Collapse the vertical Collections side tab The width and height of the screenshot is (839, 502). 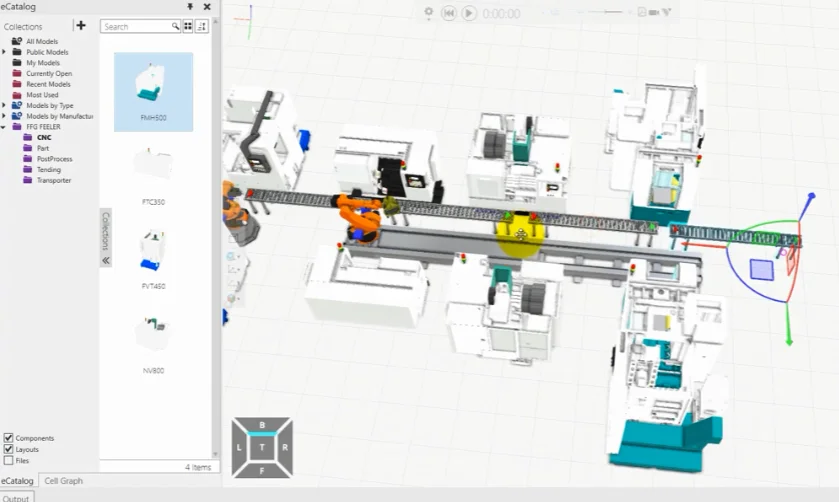(x=106, y=238)
